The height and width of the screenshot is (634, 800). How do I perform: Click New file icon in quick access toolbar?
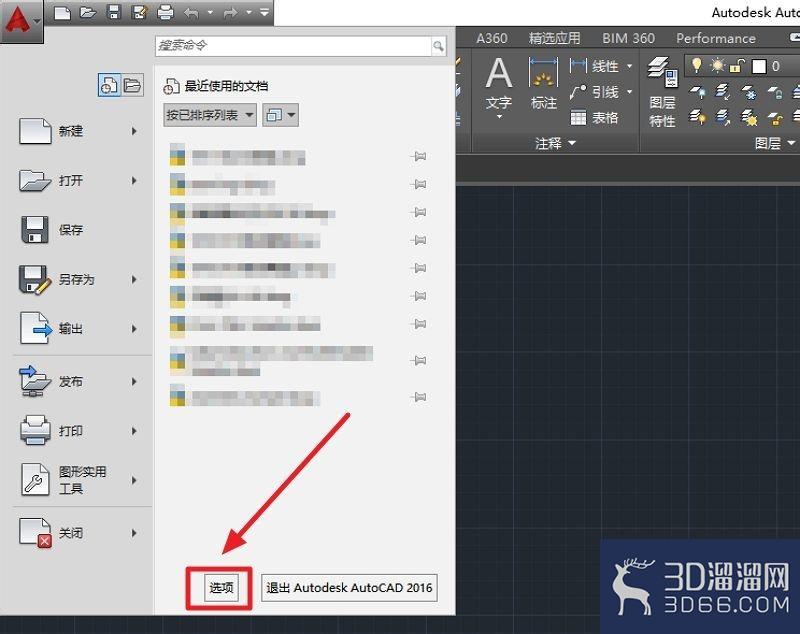point(62,12)
